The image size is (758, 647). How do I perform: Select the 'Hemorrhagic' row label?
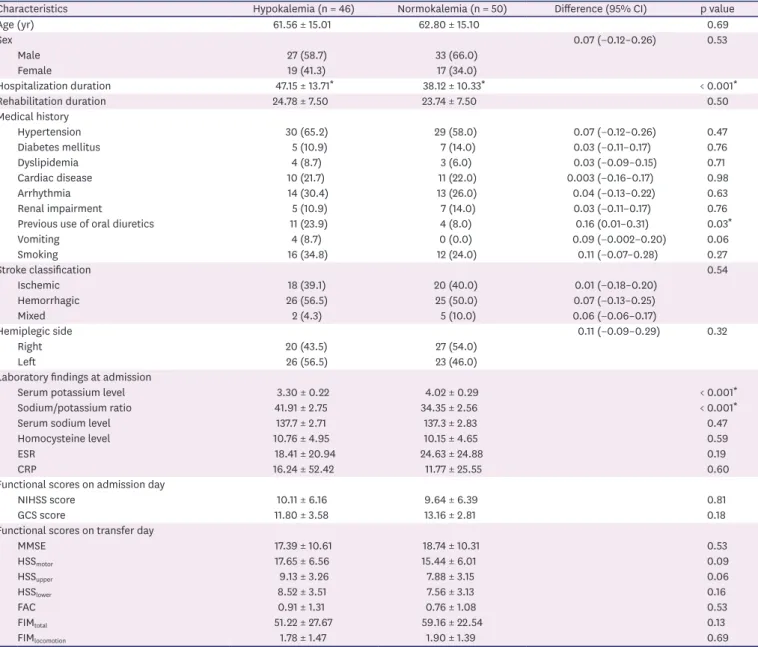[48, 301]
